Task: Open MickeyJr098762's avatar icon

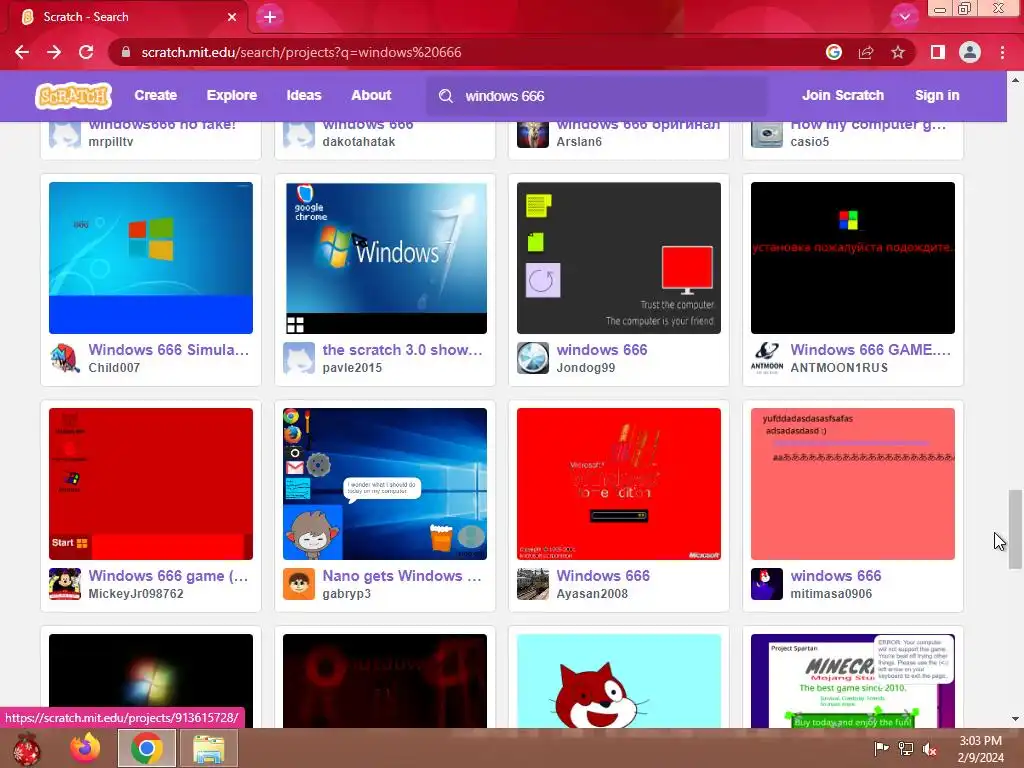Action: [x=65, y=584]
